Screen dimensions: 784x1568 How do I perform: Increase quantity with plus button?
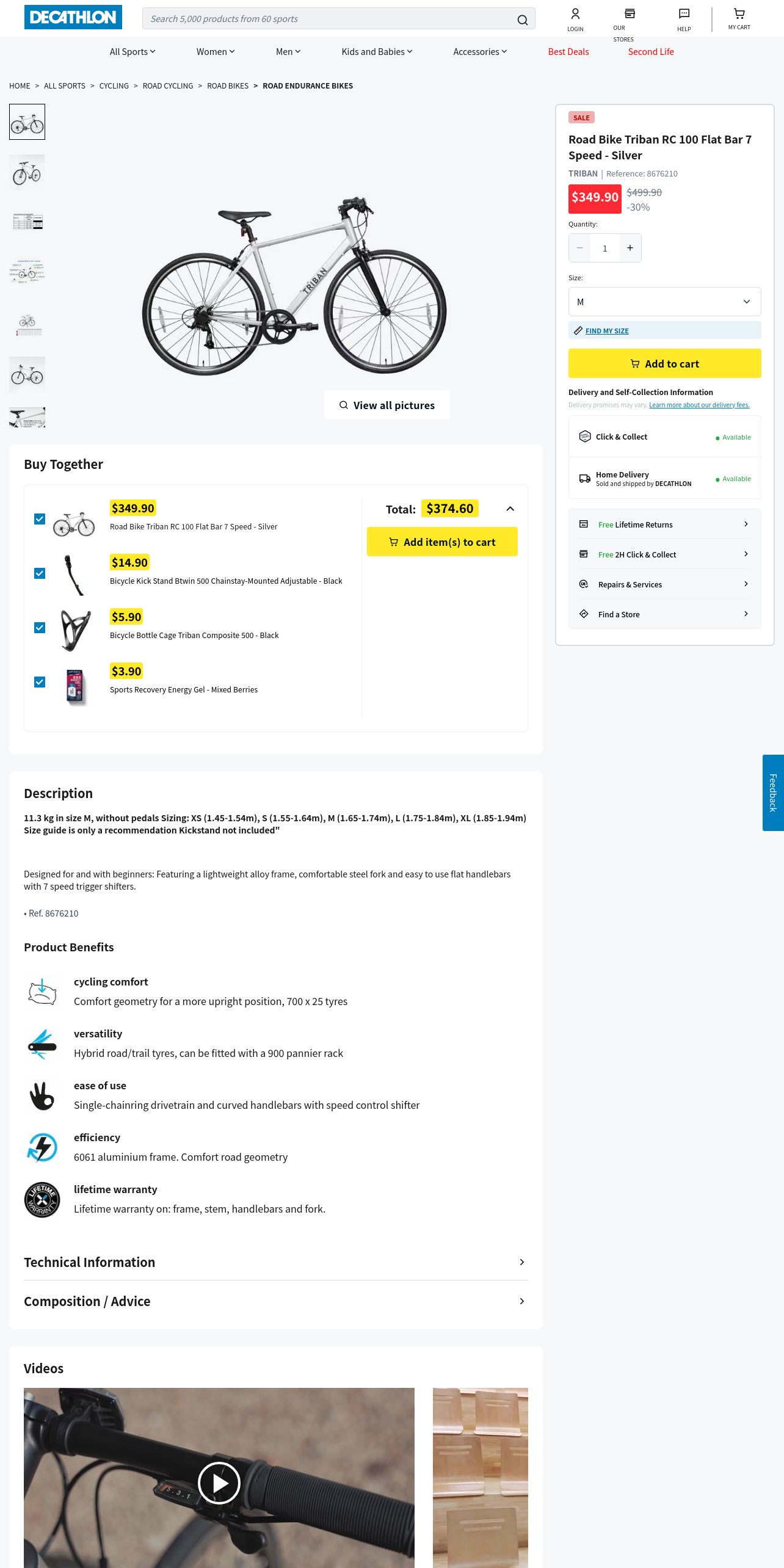coord(630,248)
